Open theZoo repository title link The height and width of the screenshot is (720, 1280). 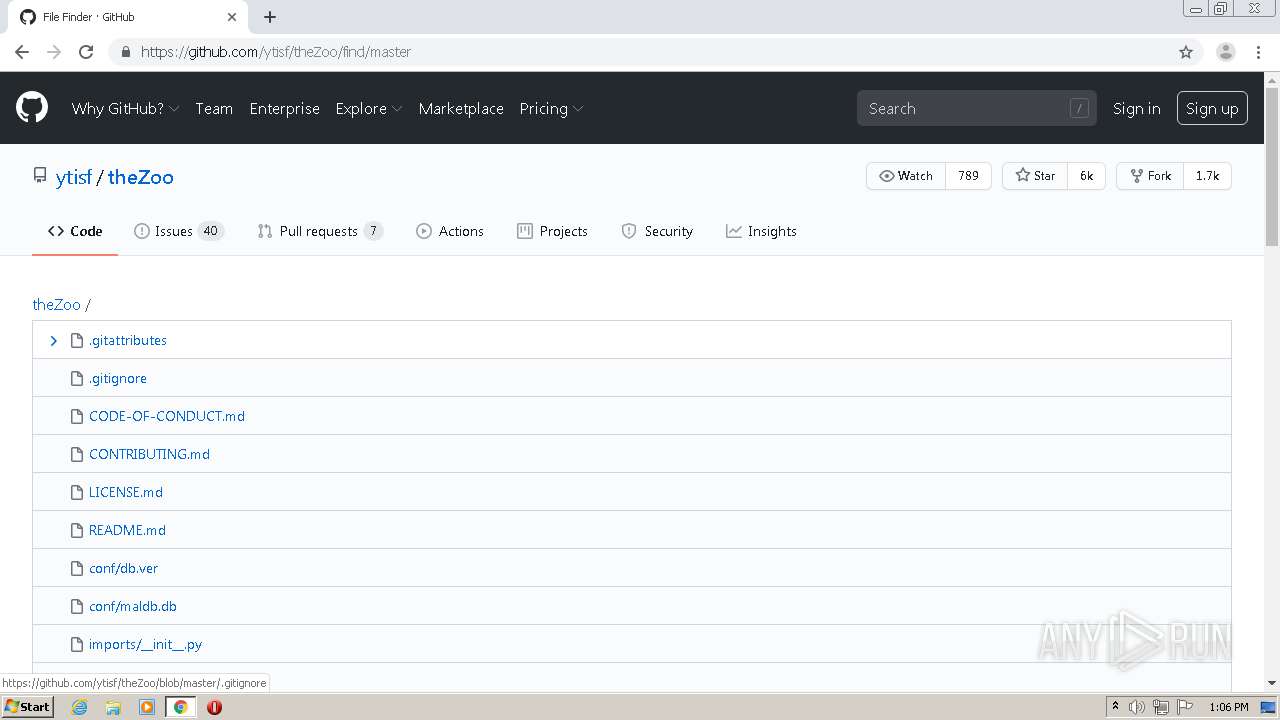[x=141, y=177]
